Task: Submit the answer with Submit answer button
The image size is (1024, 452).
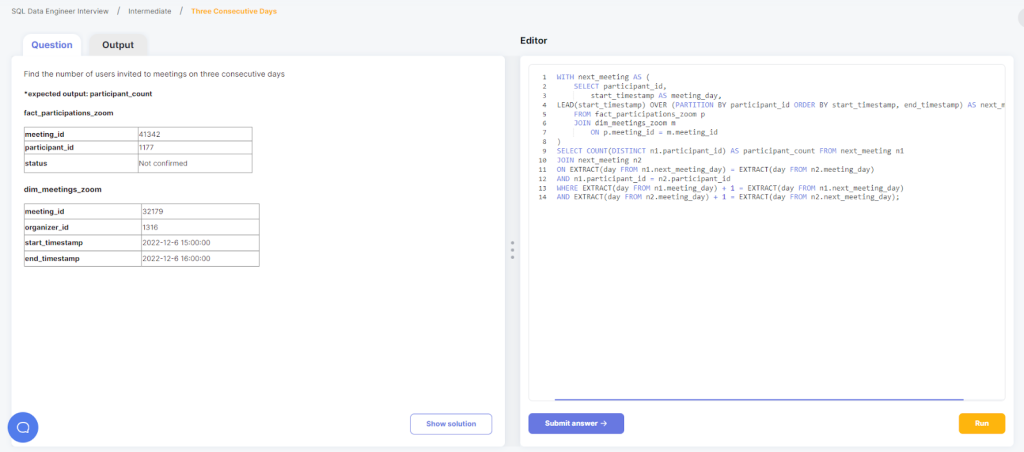Action: [575, 423]
